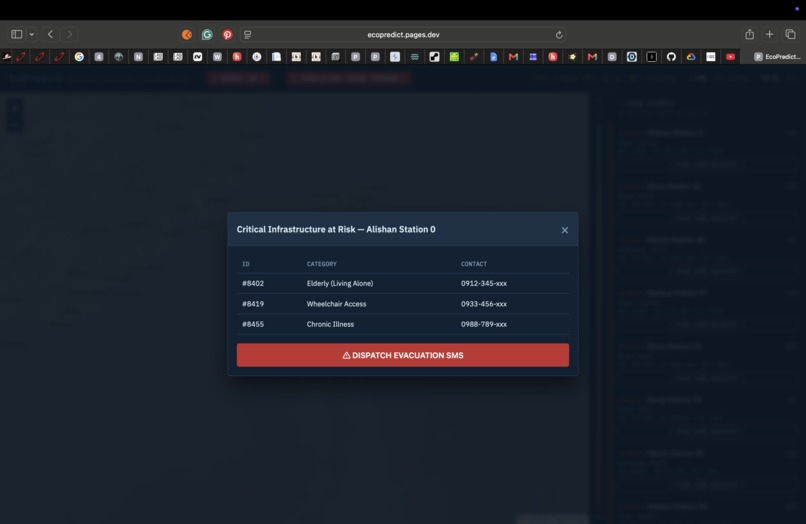This screenshot has width=806, height=524.
Task: Open the gray 4 favicon bookmark
Action: (x=99, y=57)
